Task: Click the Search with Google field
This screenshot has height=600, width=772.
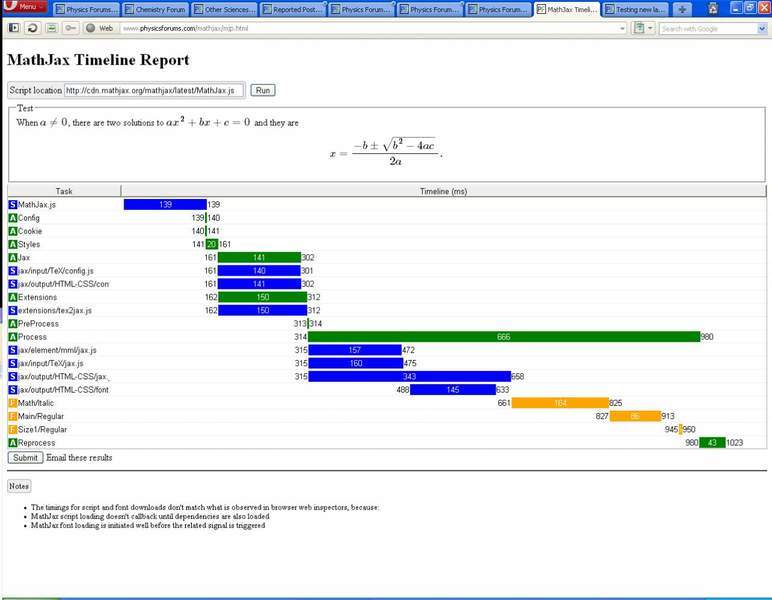Action: 708,29
